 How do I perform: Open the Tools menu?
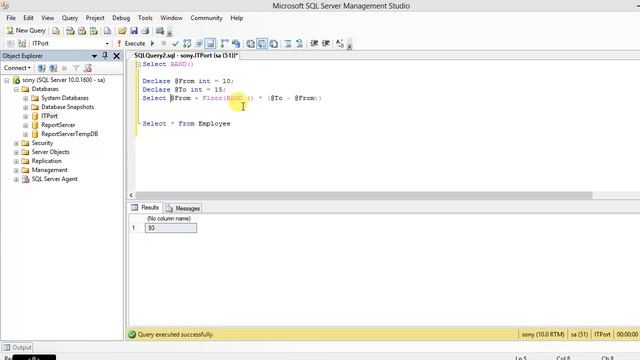145,18
